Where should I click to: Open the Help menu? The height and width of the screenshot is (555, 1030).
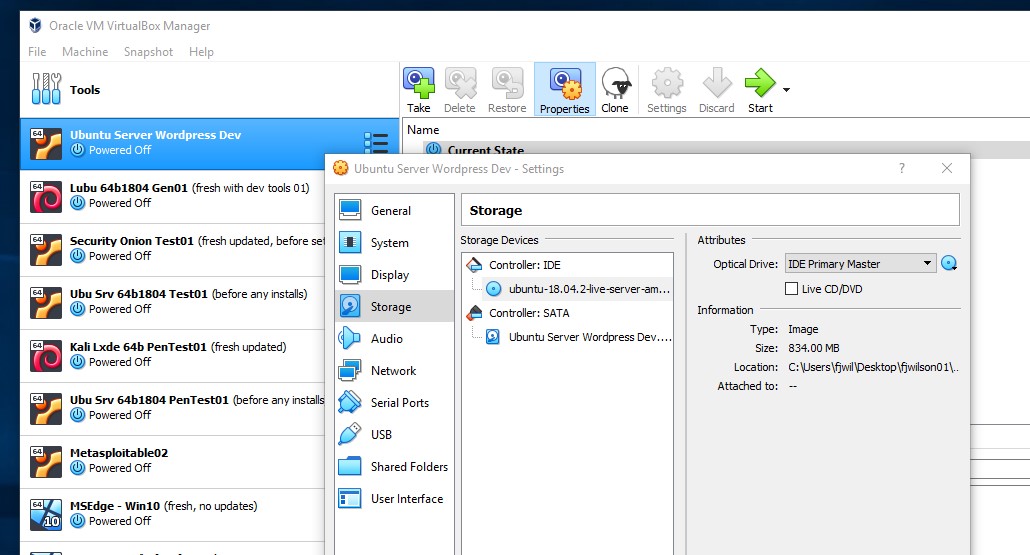tap(201, 52)
